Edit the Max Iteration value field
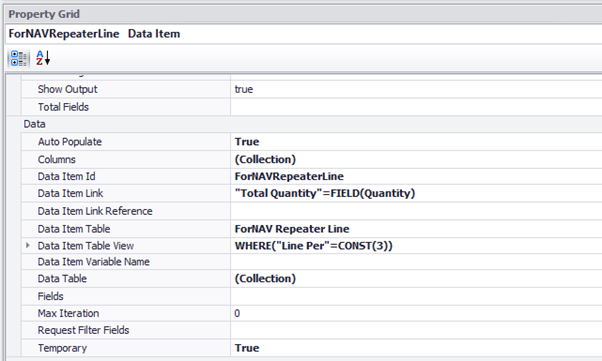Image resolution: width=602 pixels, height=361 pixels. click(416, 313)
